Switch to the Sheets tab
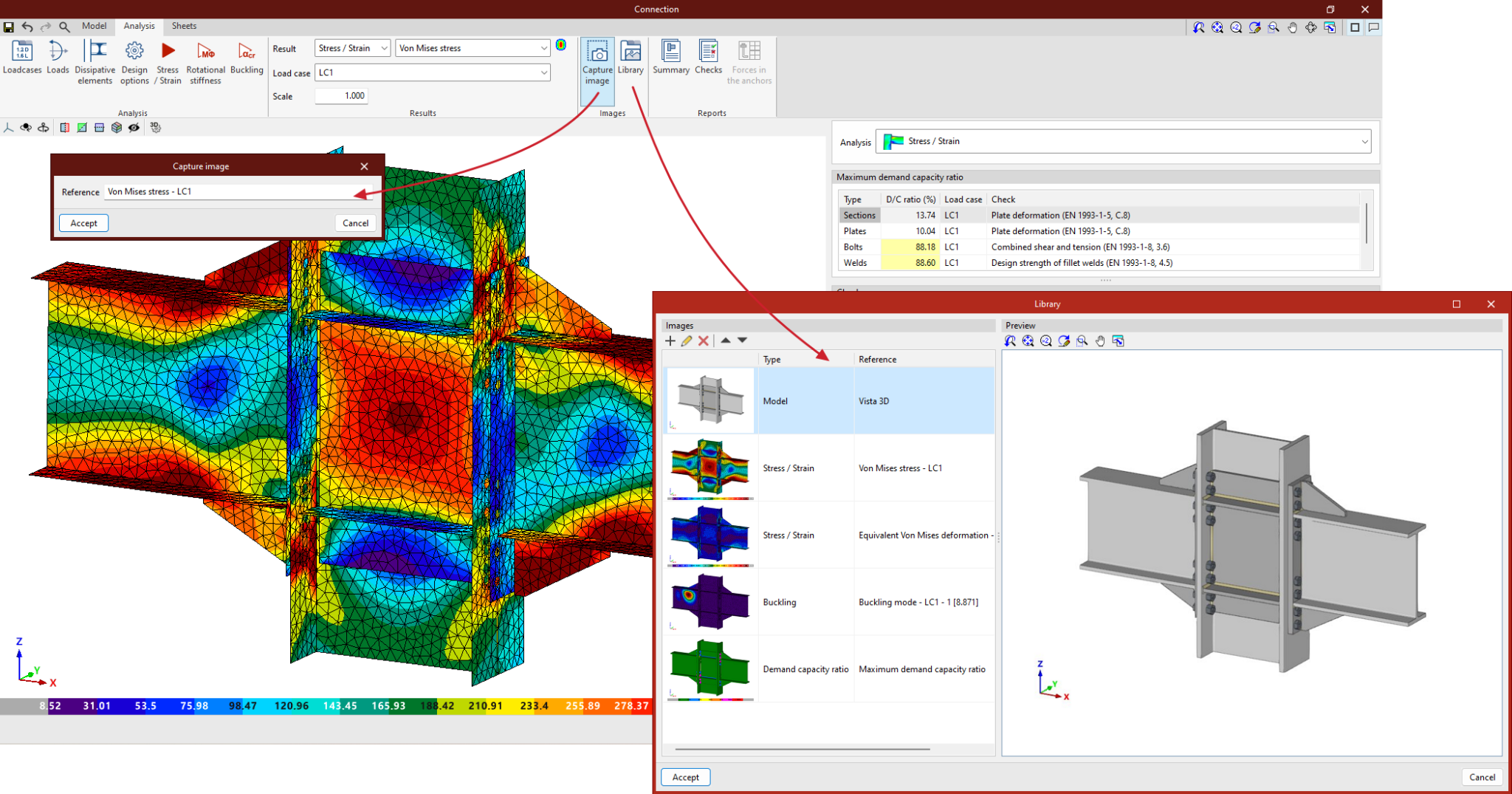The height and width of the screenshot is (794, 1512). pos(183,26)
